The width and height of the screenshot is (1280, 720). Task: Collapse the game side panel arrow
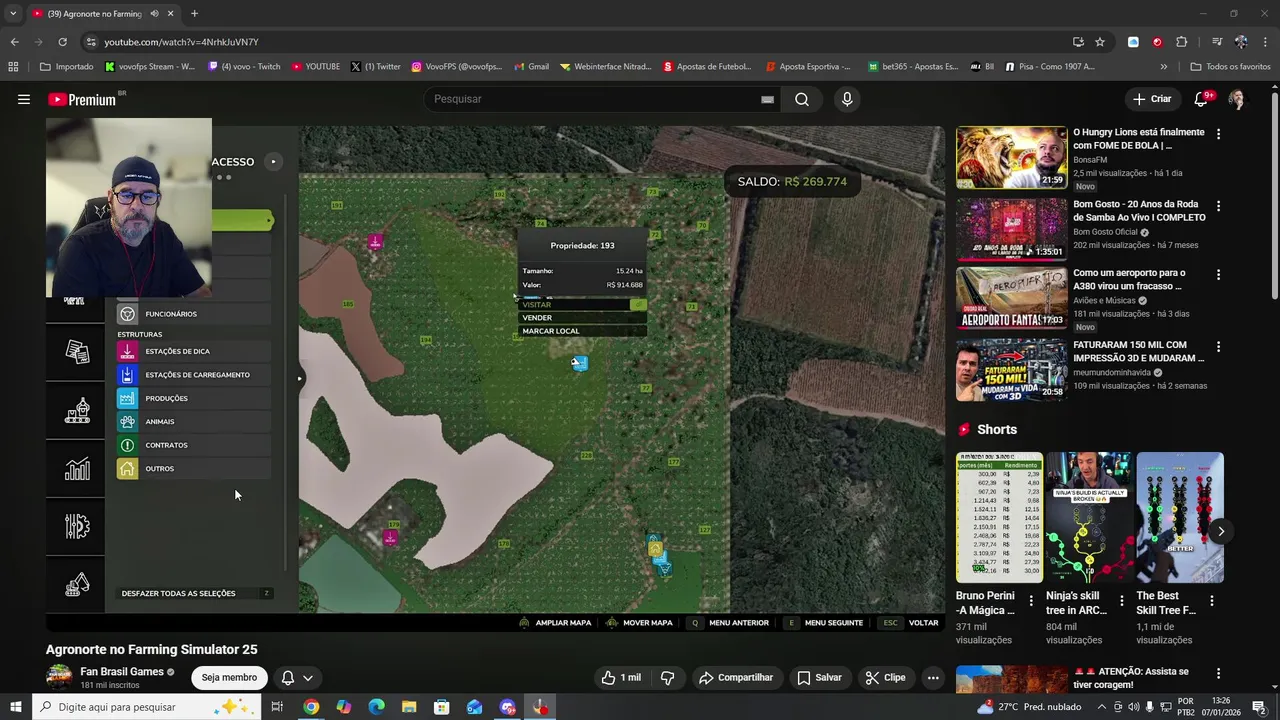[x=299, y=378]
